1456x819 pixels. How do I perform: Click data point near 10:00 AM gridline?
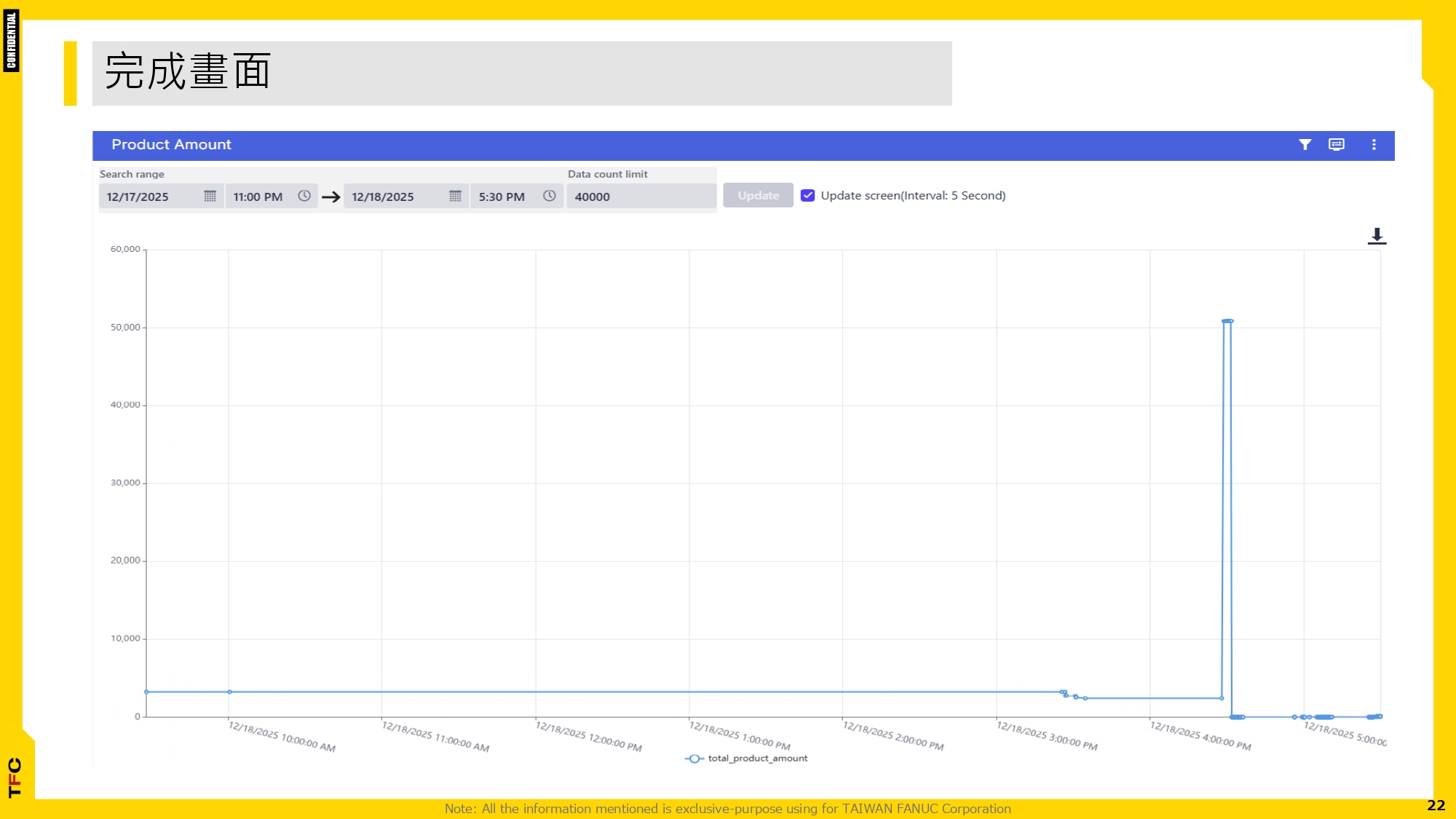(229, 692)
